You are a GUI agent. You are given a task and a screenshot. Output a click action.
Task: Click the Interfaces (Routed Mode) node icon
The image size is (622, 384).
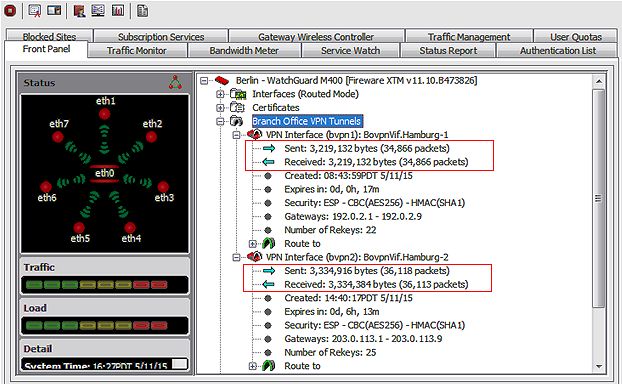click(238, 94)
